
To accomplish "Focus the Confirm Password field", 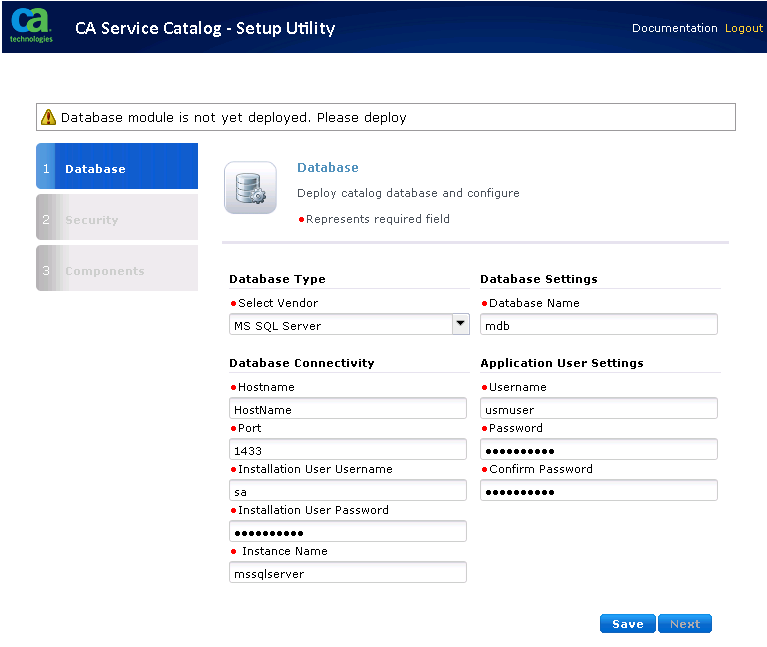I will click(598, 490).
